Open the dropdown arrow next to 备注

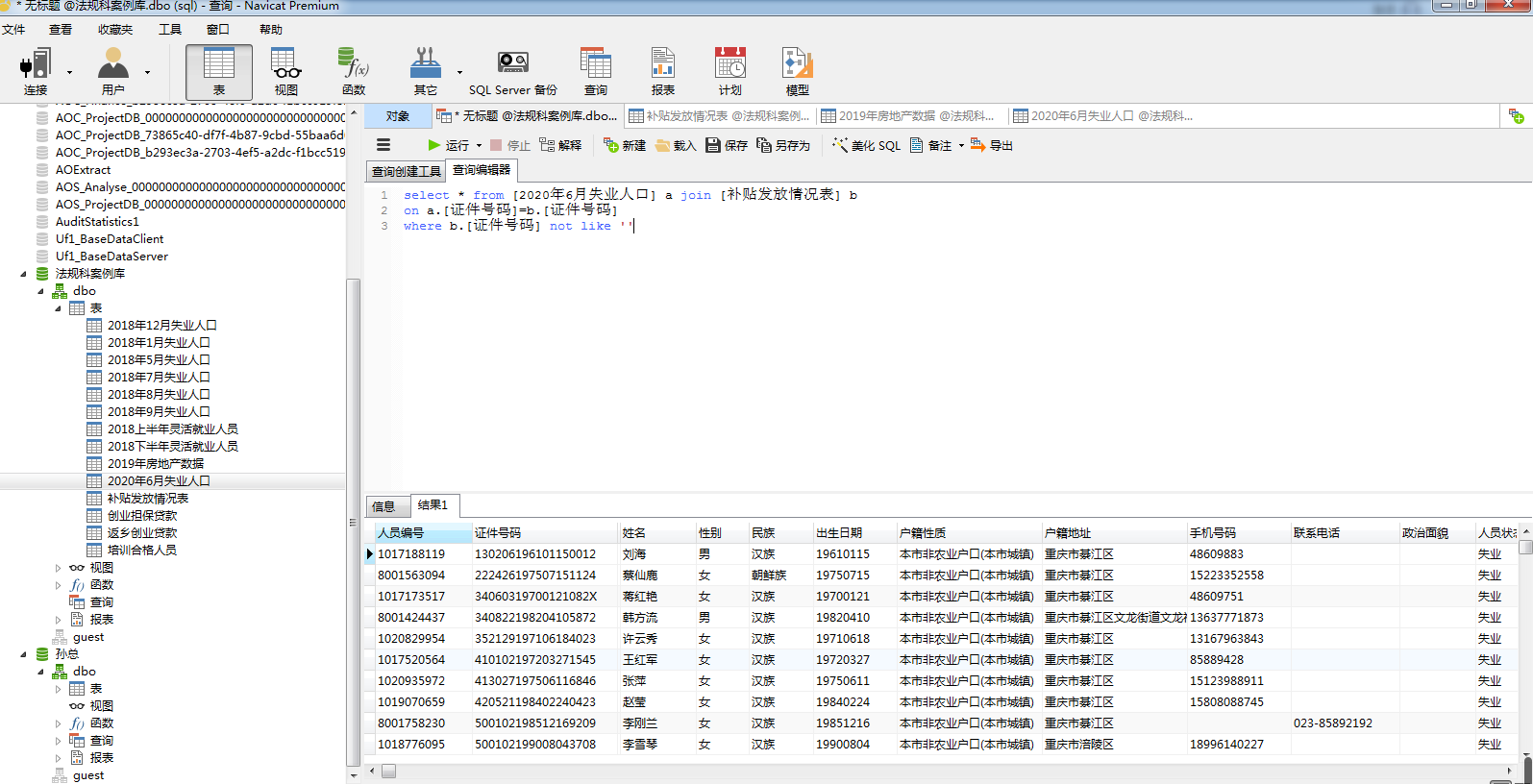click(961, 146)
